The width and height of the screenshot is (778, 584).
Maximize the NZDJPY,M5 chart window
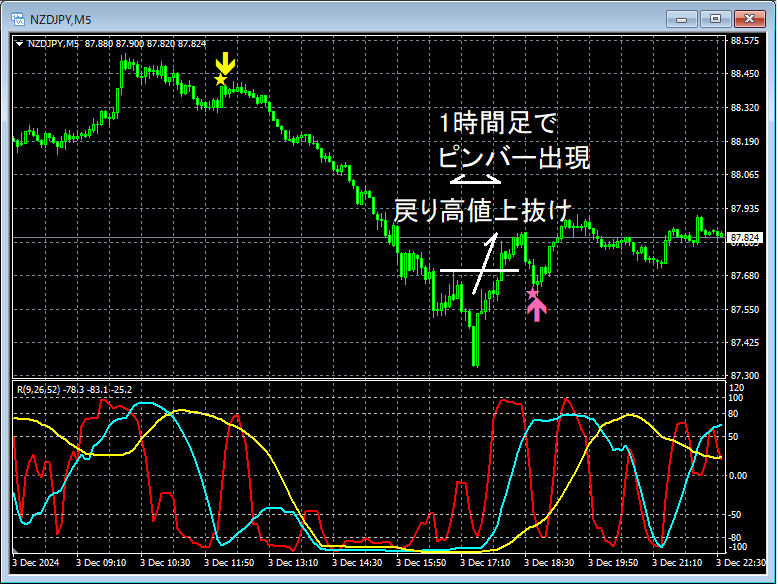click(x=715, y=19)
